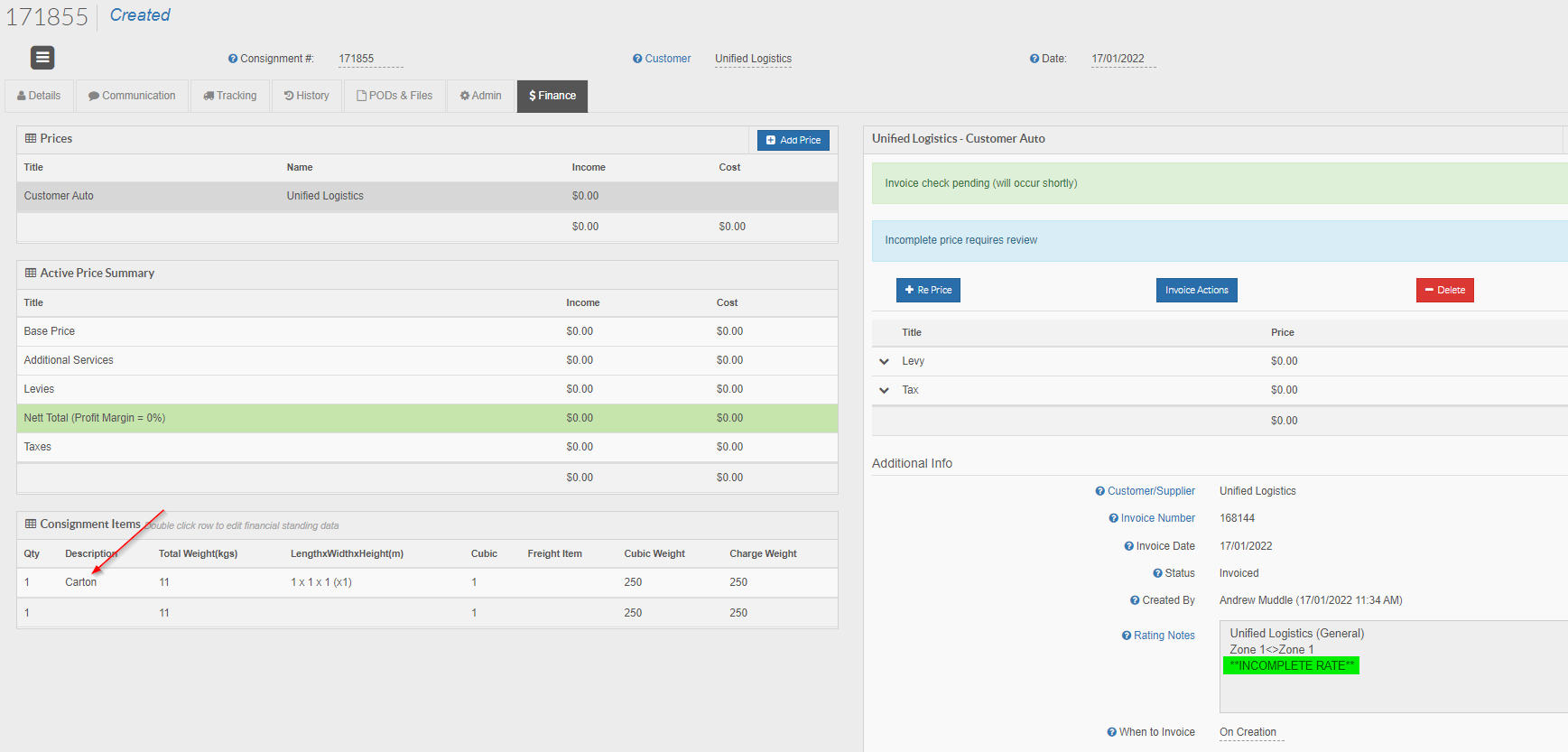Click the Customer label link
This screenshot has height=752, width=1568.
coord(668,59)
